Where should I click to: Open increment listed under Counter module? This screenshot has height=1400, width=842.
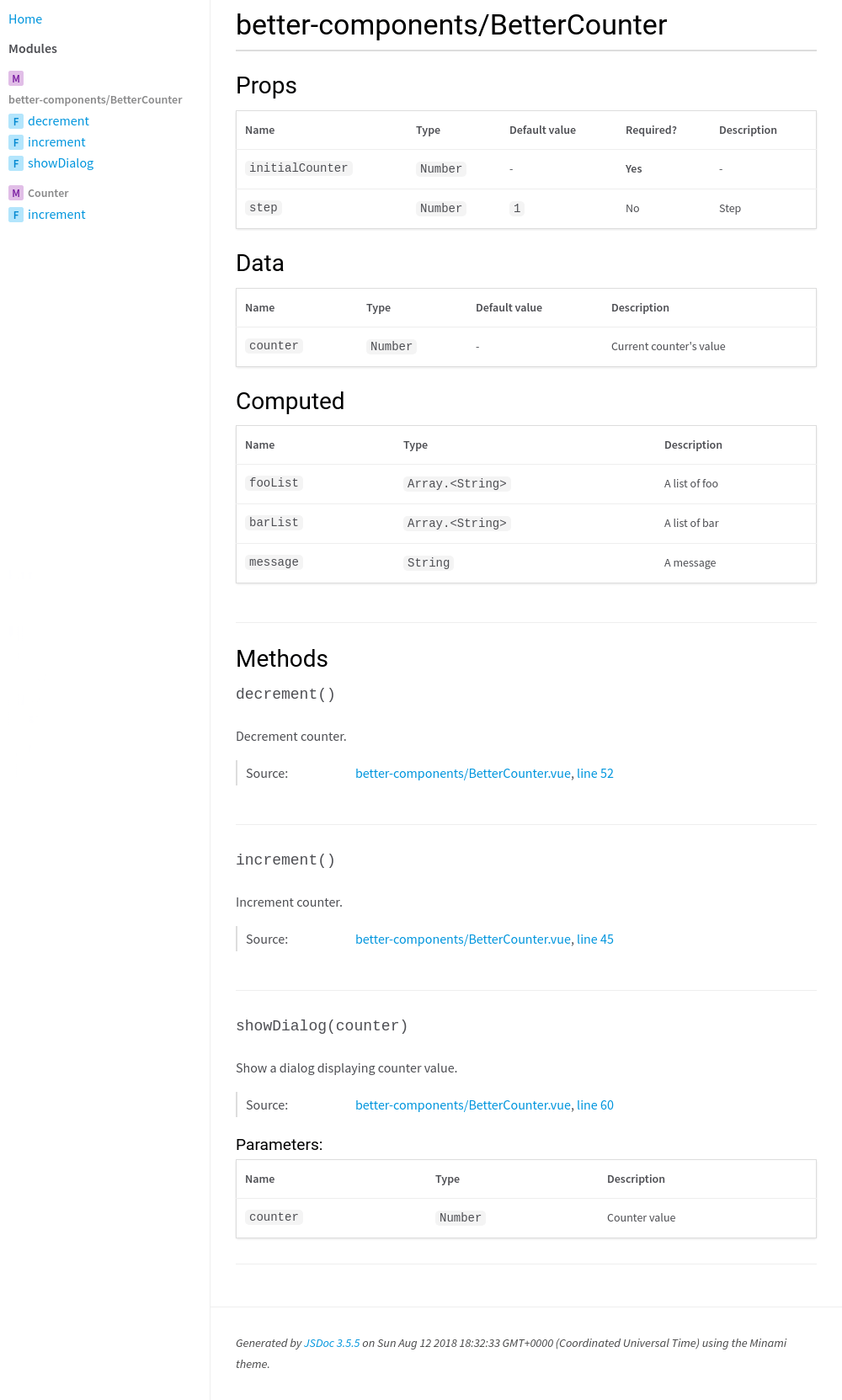[x=56, y=215]
